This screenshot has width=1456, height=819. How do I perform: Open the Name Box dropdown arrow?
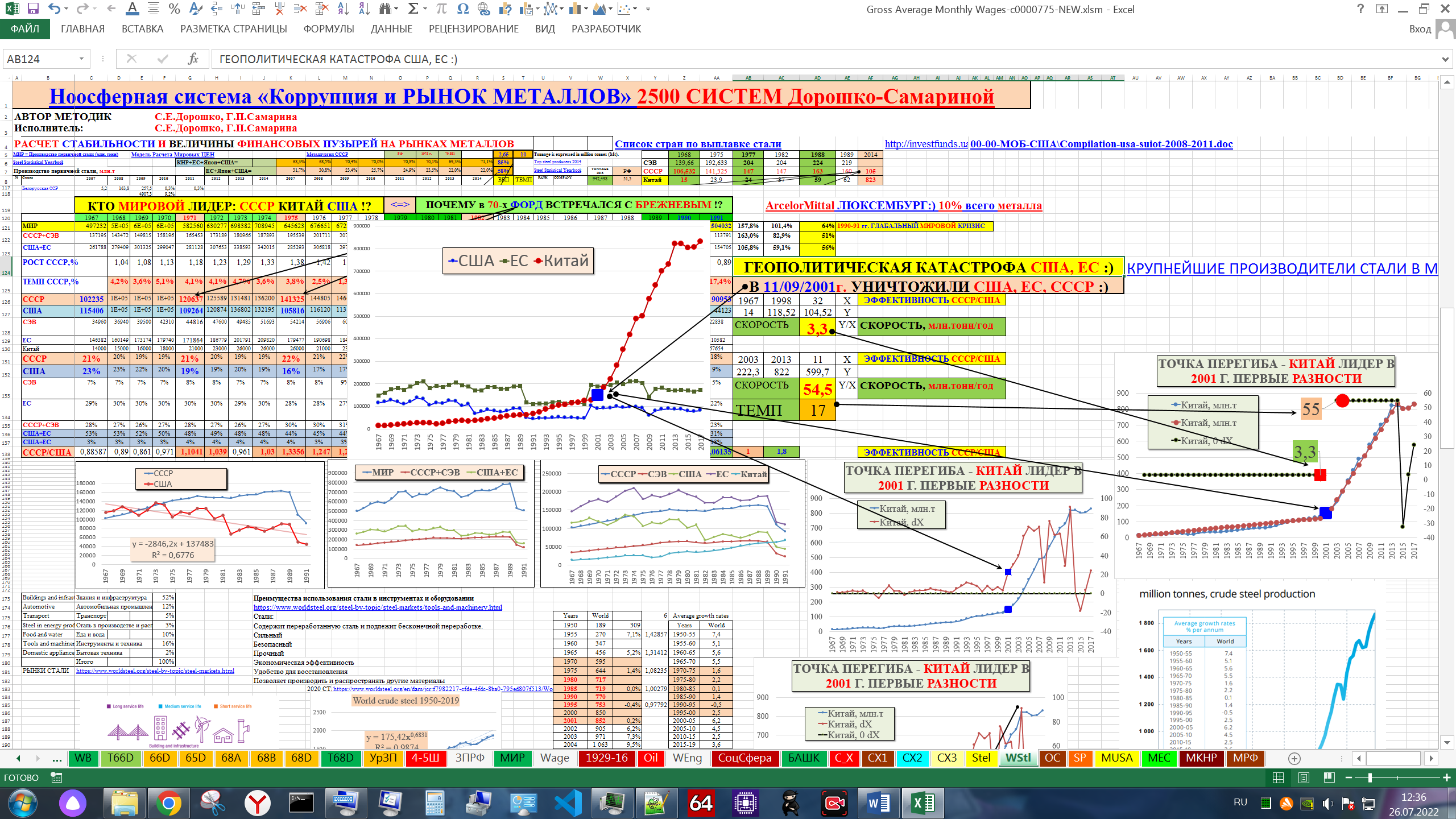(81, 59)
